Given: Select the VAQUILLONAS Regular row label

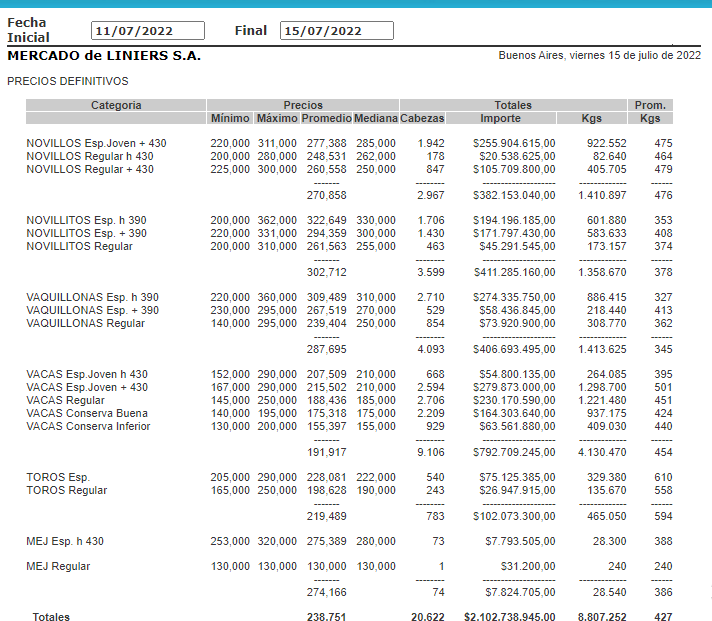Looking at the screenshot, I should (85, 324).
